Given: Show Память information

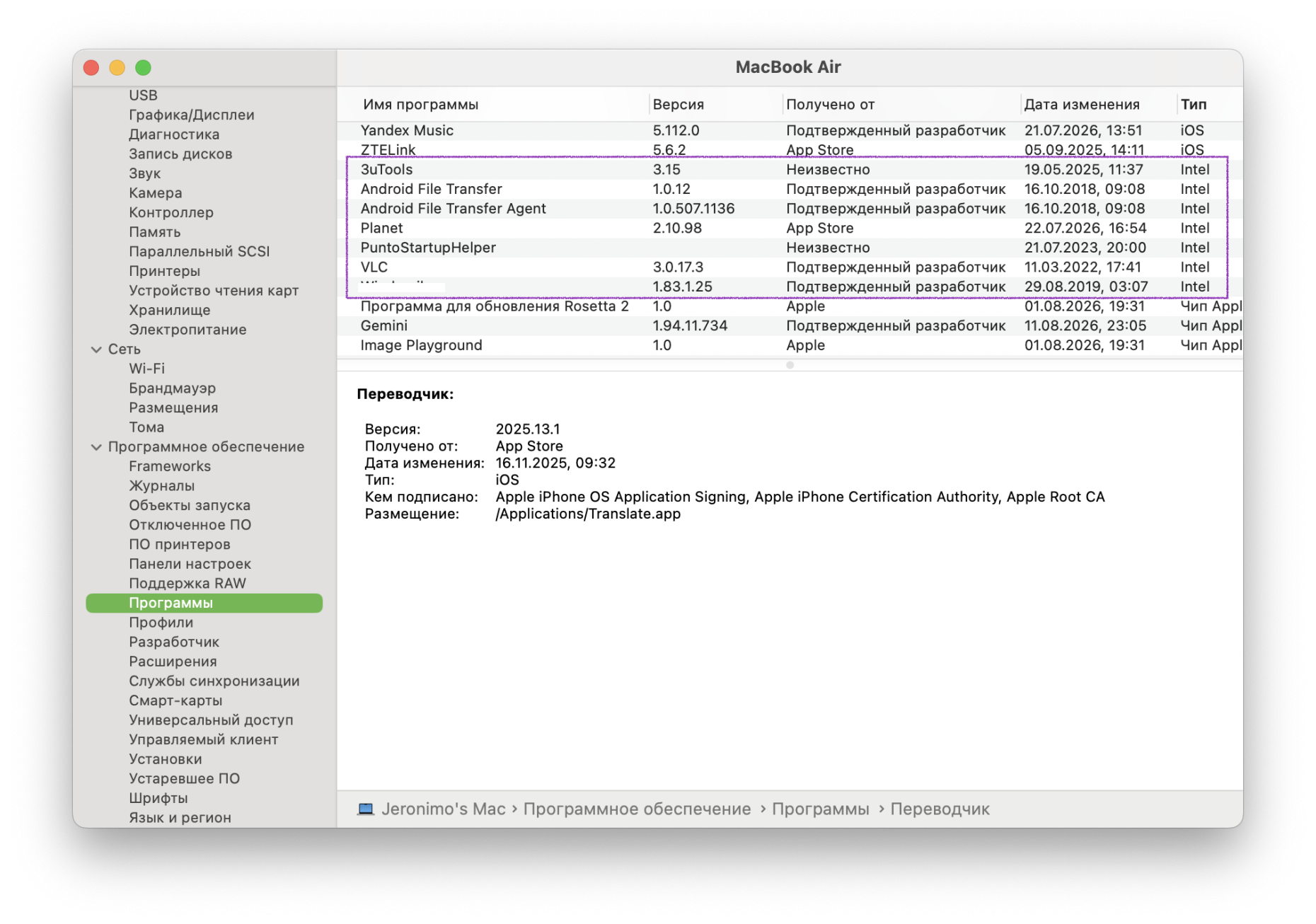Looking at the screenshot, I should tap(154, 232).
